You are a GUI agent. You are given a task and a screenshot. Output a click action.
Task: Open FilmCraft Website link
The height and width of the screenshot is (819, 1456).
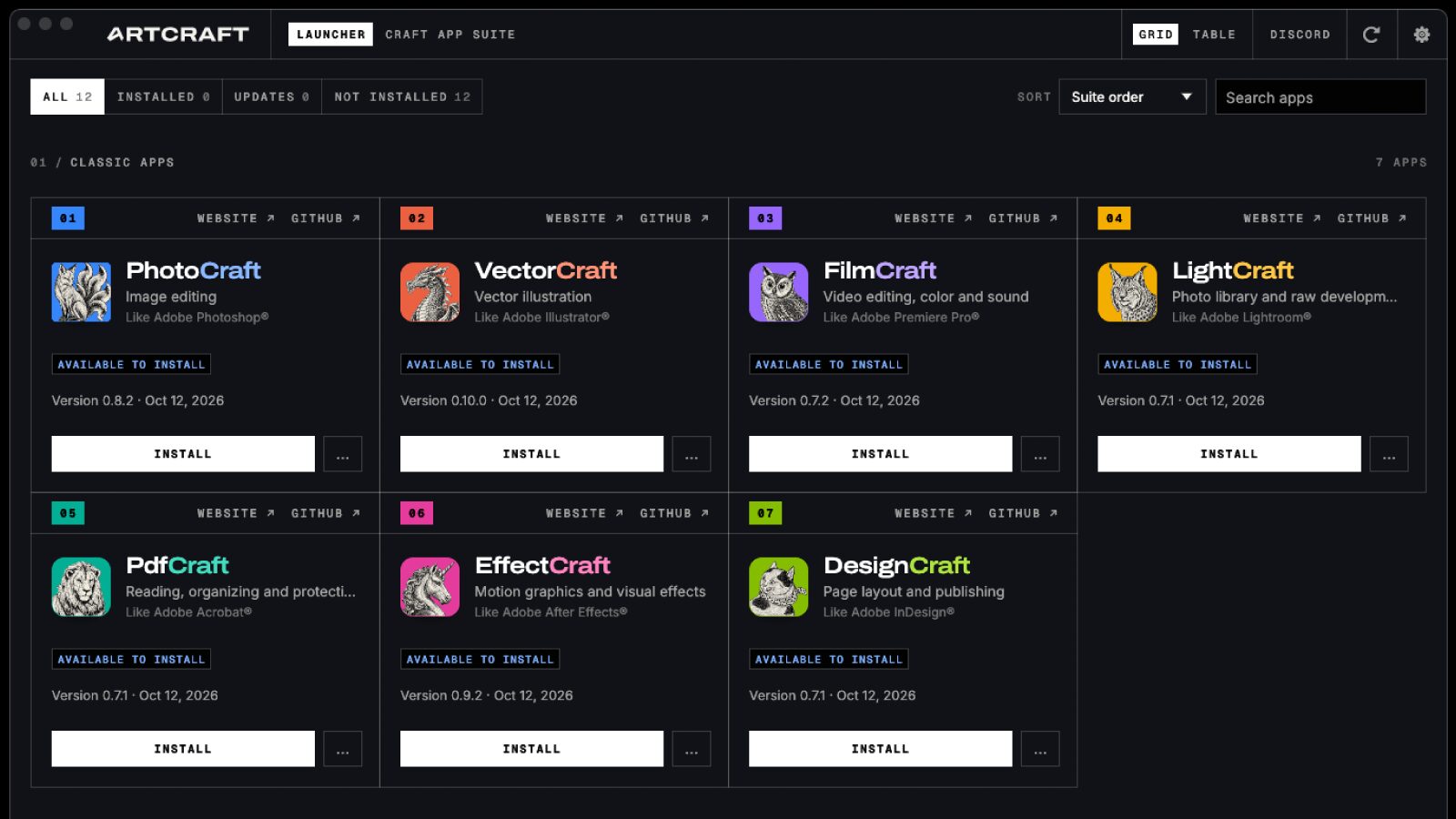[x=933, y=218]
